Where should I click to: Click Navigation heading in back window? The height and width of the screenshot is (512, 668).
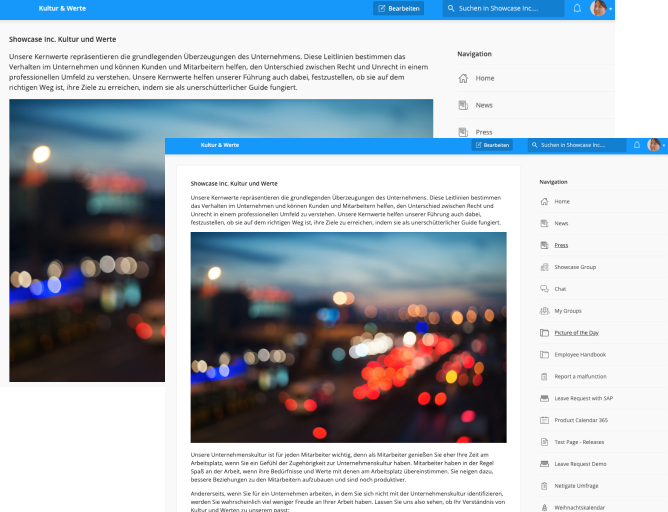(x=475, y=54)
